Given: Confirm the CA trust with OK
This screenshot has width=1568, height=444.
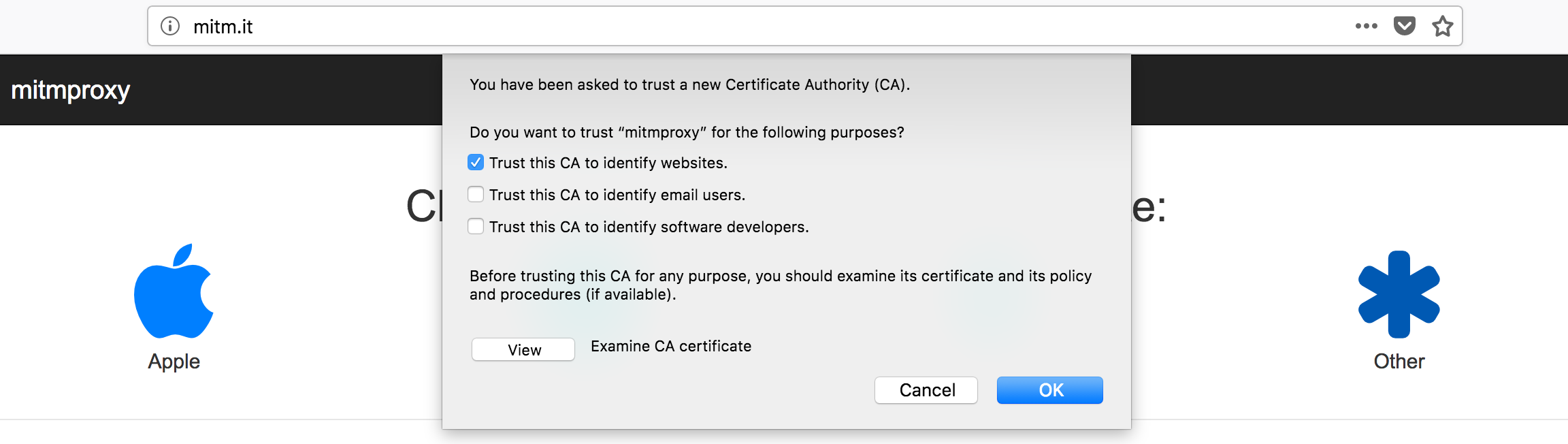Looking at the screenshot, I should tap(1049, 390).
